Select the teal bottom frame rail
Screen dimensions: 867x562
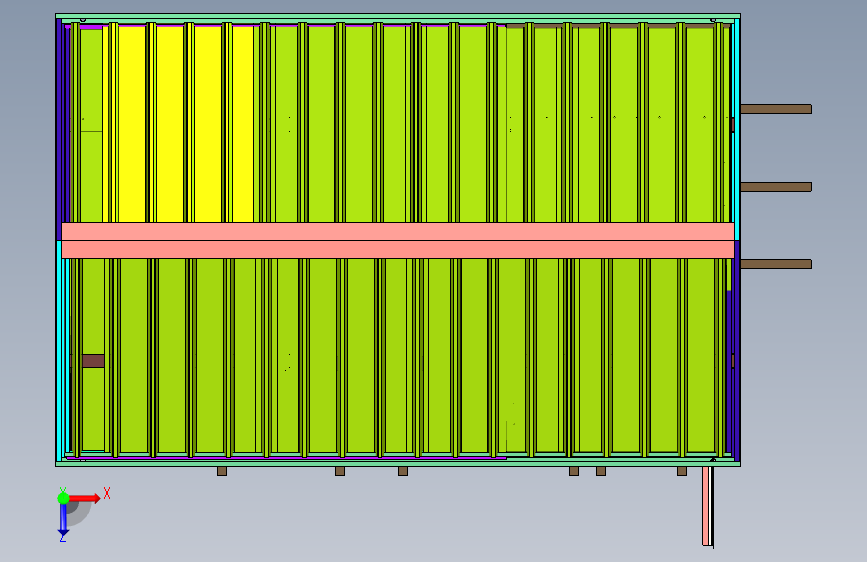(x=398, y=464)
